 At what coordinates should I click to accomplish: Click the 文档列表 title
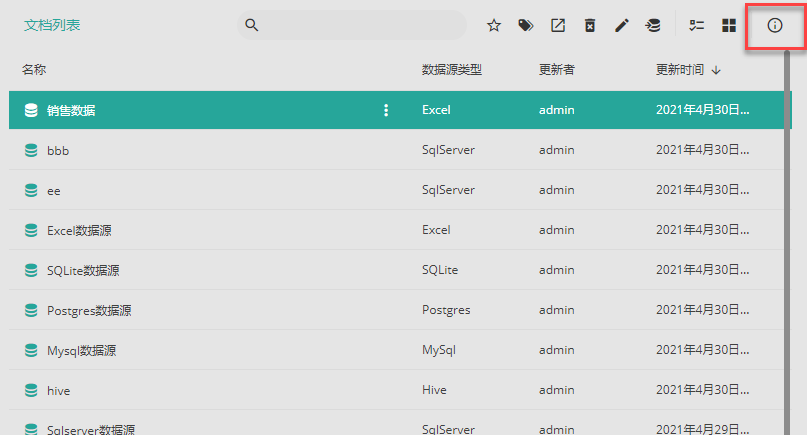52,25
